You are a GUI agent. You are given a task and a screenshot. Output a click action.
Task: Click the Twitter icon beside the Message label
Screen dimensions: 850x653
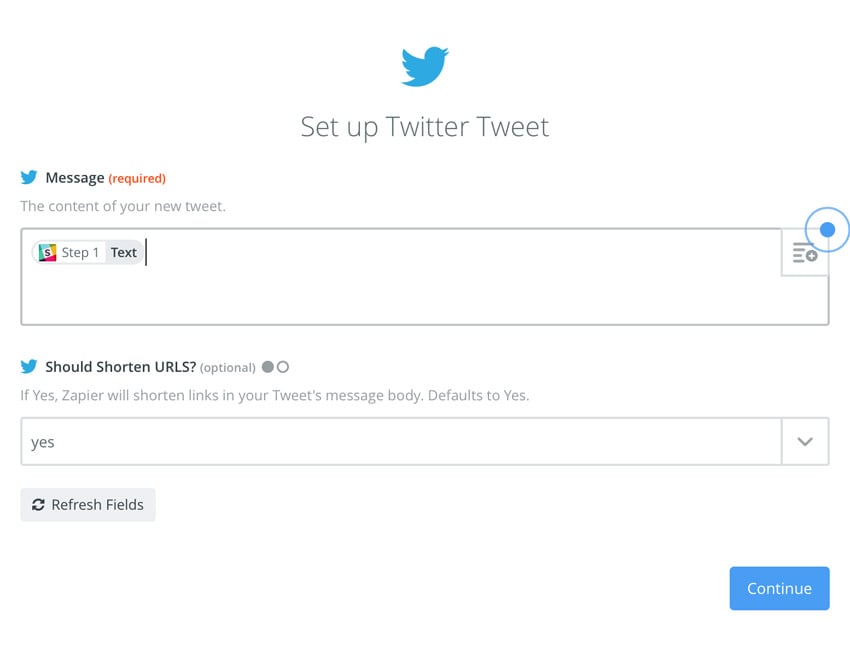(x=28, y=177)
